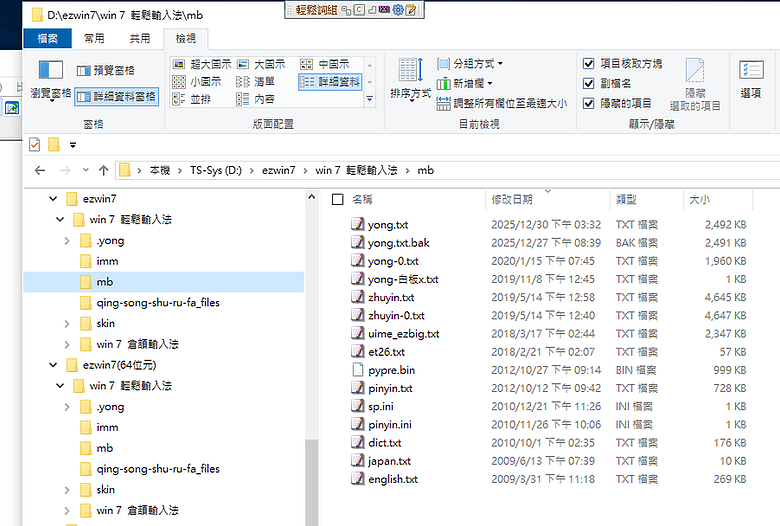Screen dimensions: 780x526
Task: Click 隱藏選取的項目 button
Action: point(695,85)
